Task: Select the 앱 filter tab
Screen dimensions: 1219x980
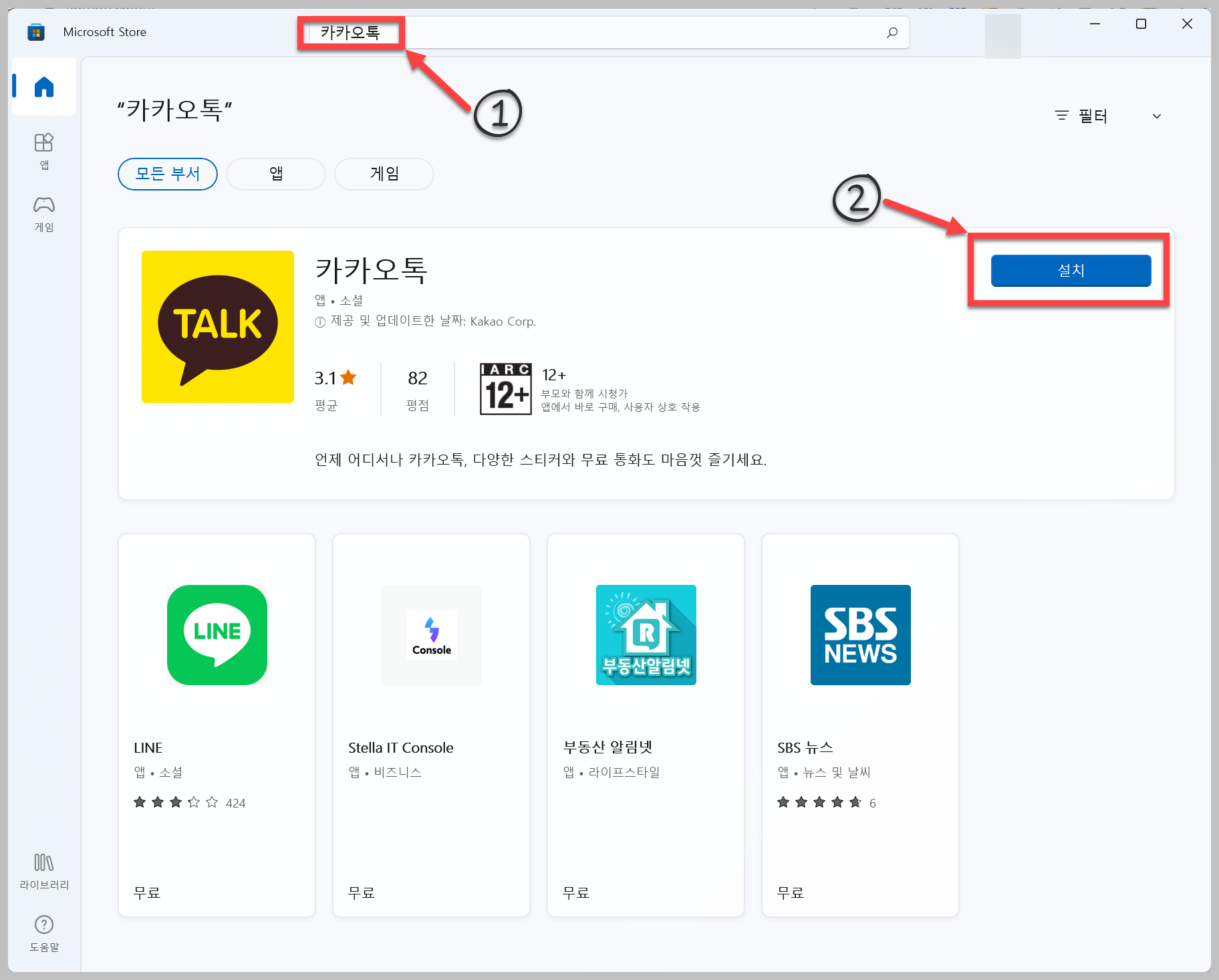Action: (x=276, y=174)
